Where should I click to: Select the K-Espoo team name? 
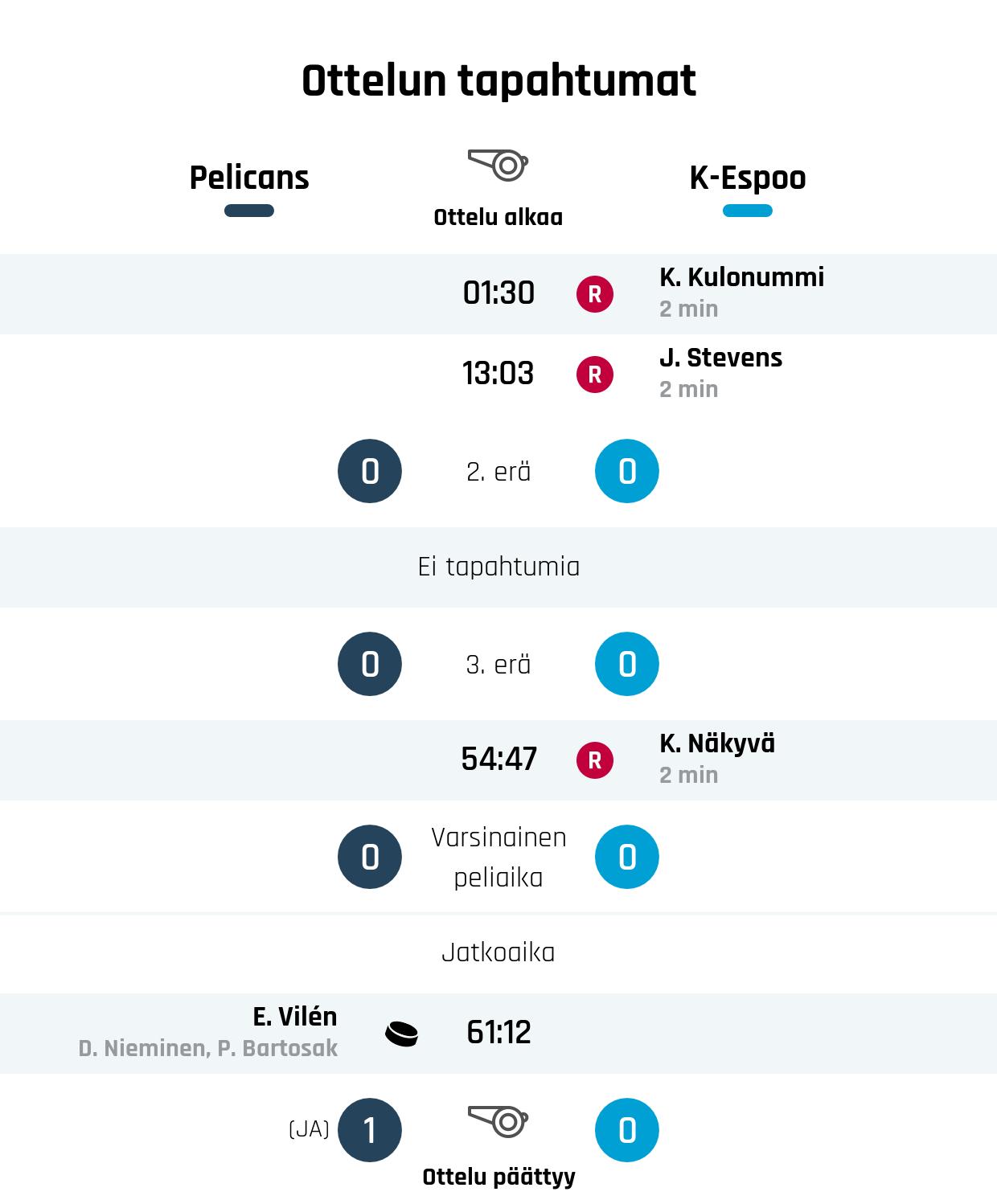click(x=748, y=178)
